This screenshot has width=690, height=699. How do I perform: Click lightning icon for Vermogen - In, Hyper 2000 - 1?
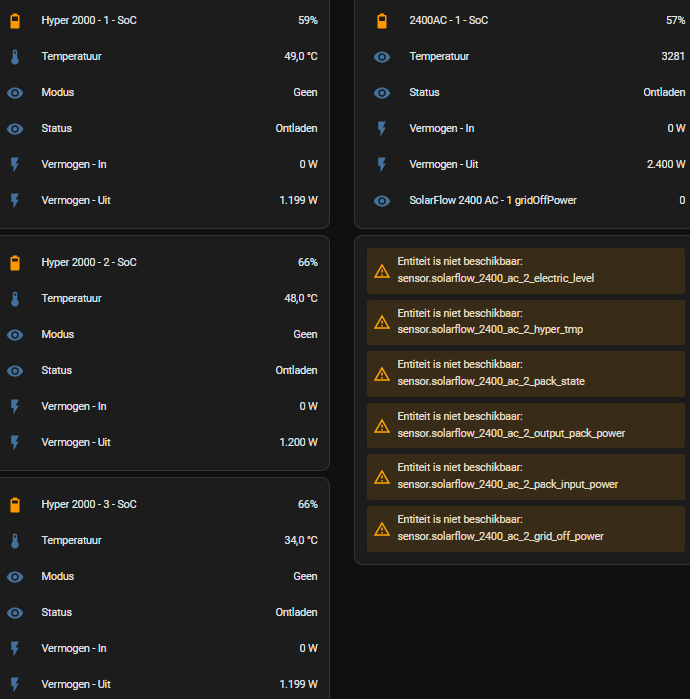coord(15,164)
